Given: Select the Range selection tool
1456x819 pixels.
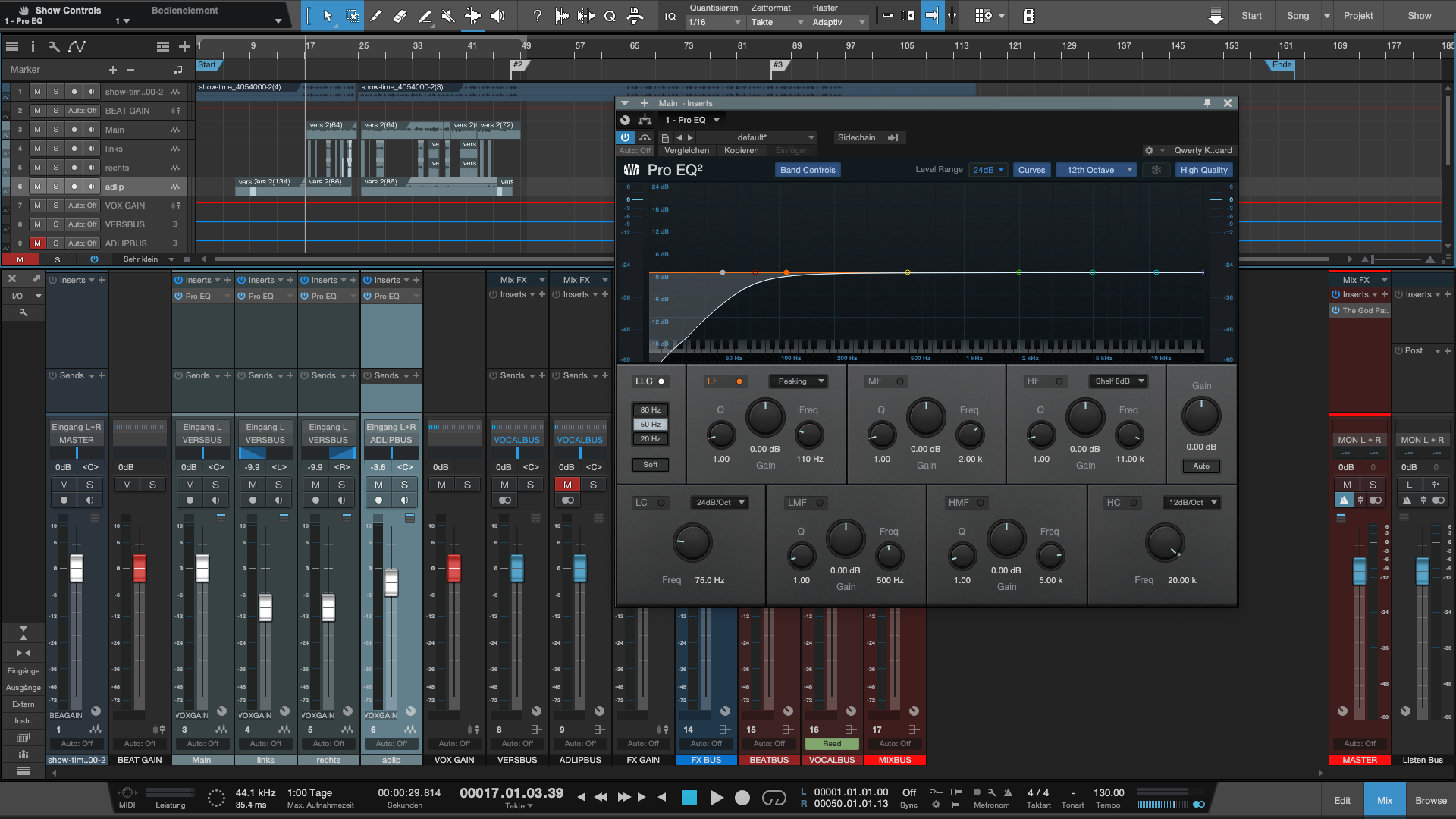Looking at the screenshot, I should [352, 16].
